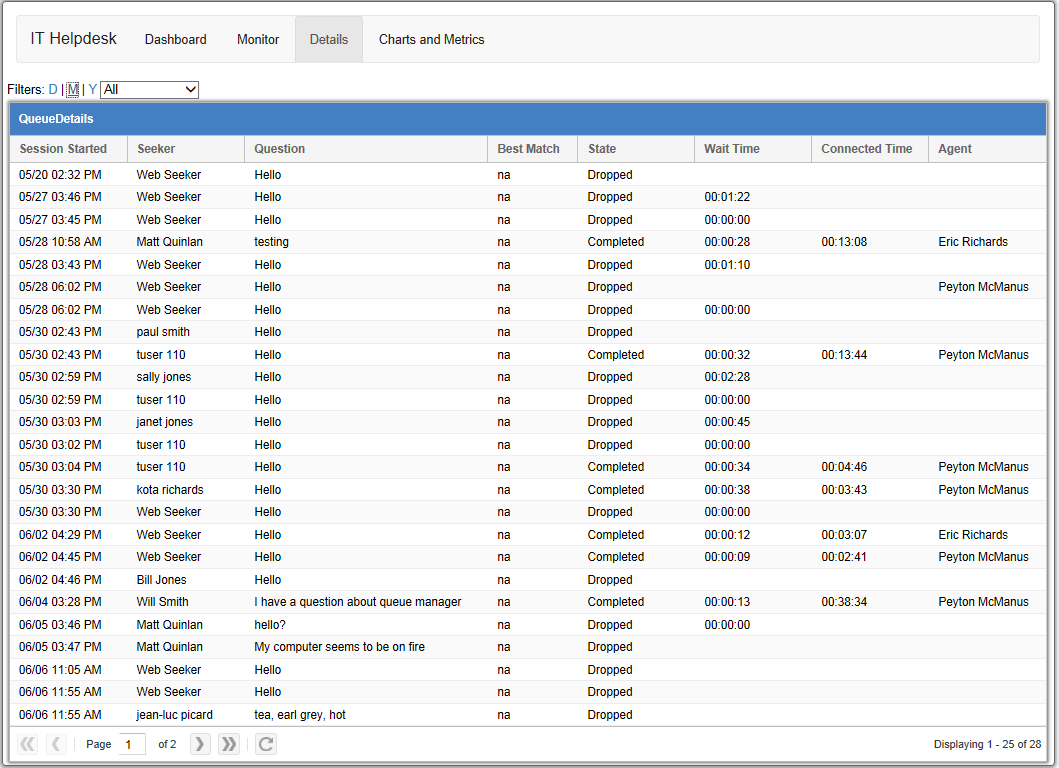
Task: Open Charts and Metrics tab
Action: 432,40
